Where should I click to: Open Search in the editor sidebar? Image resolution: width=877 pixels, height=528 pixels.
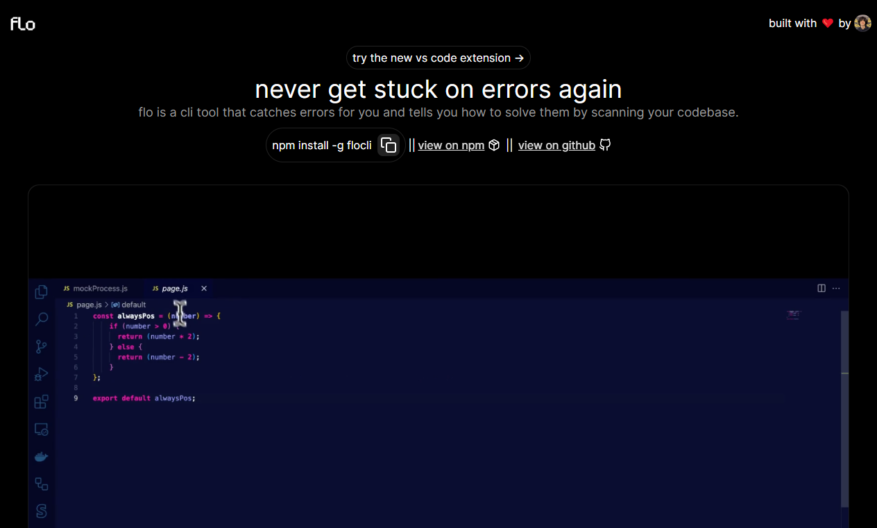coord(41,319)
